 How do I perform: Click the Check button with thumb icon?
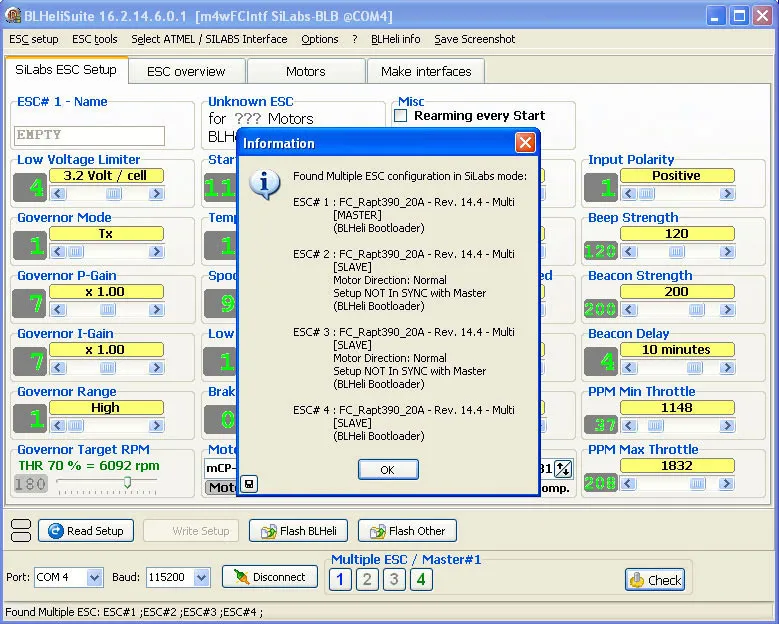click(654, 579)
